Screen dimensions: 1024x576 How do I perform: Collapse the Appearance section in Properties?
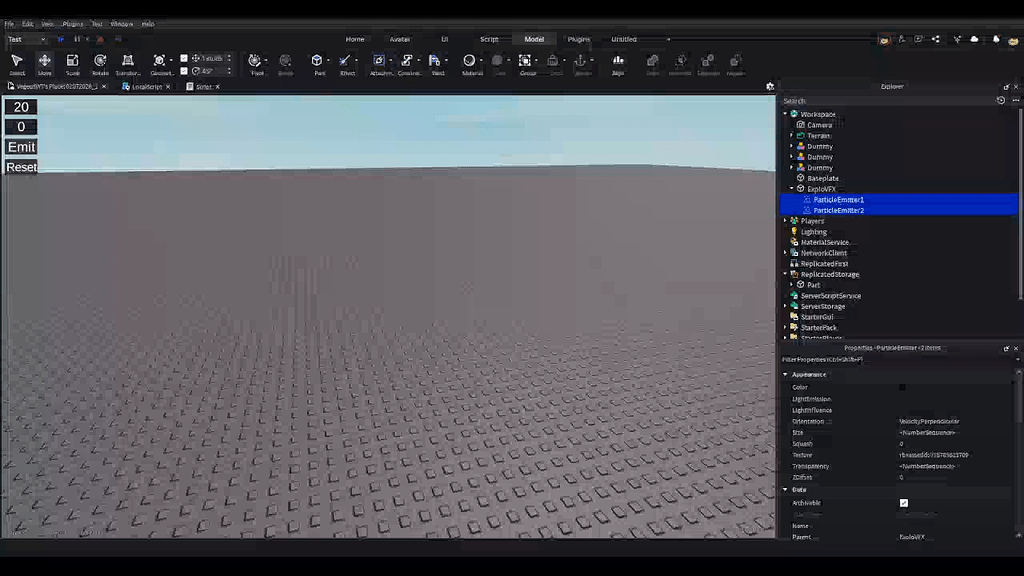[x=786, y=374]
